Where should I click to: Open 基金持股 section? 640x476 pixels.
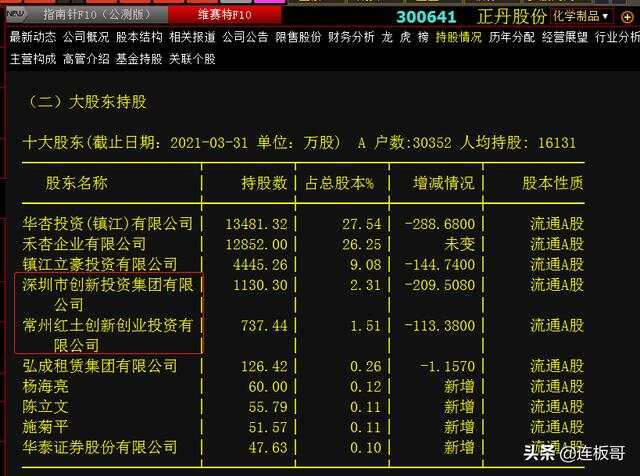coord(139,59)
